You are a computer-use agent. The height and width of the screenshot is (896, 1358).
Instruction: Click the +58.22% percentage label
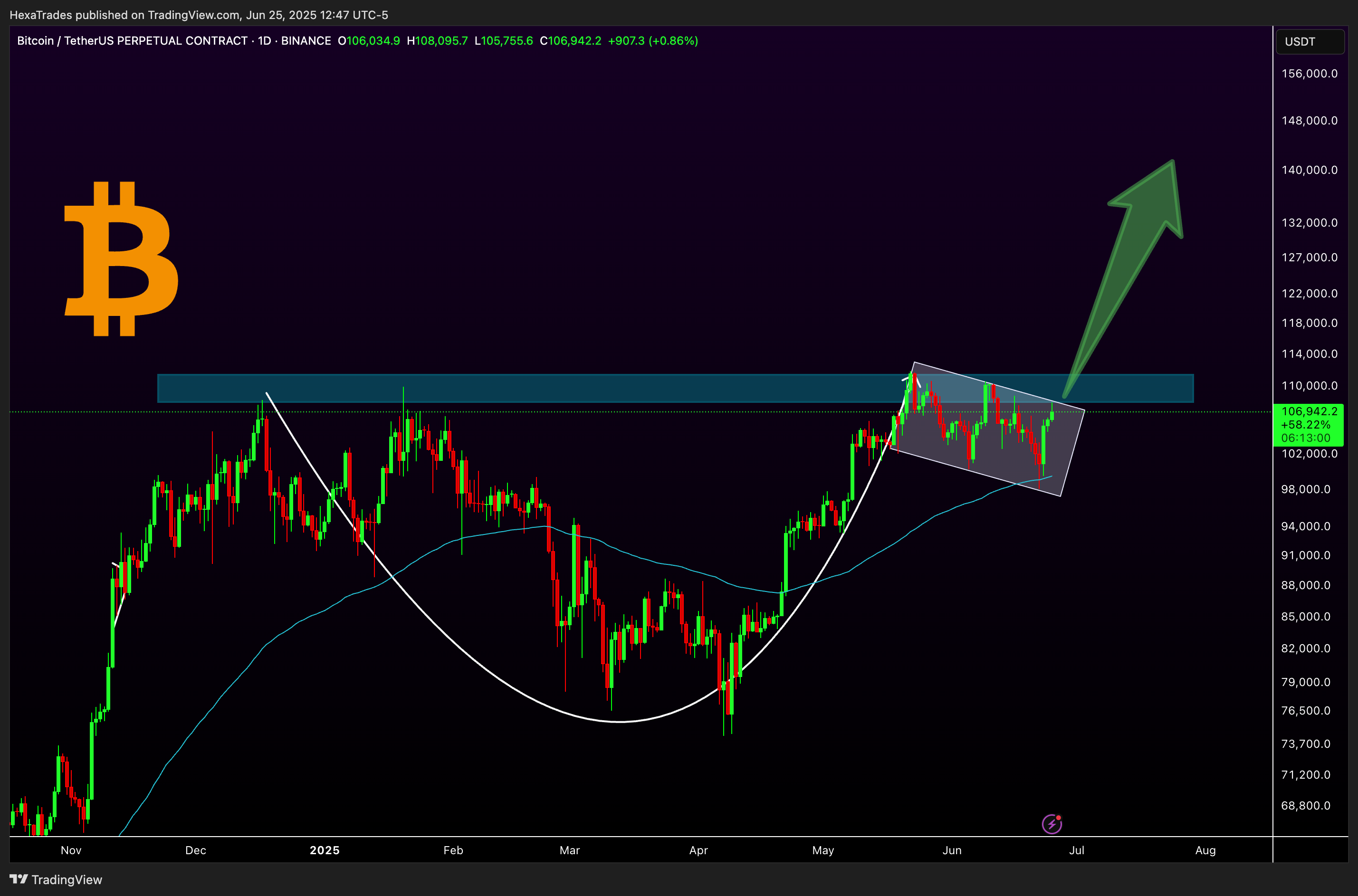1305,425
